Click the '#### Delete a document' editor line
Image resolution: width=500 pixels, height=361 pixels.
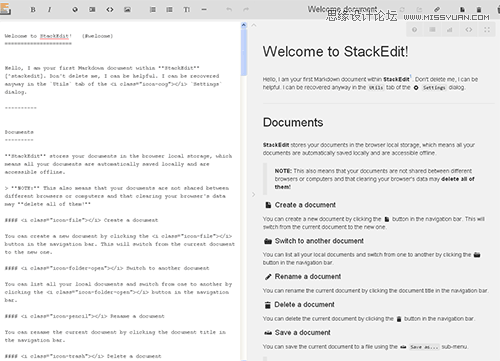(83, 356)
